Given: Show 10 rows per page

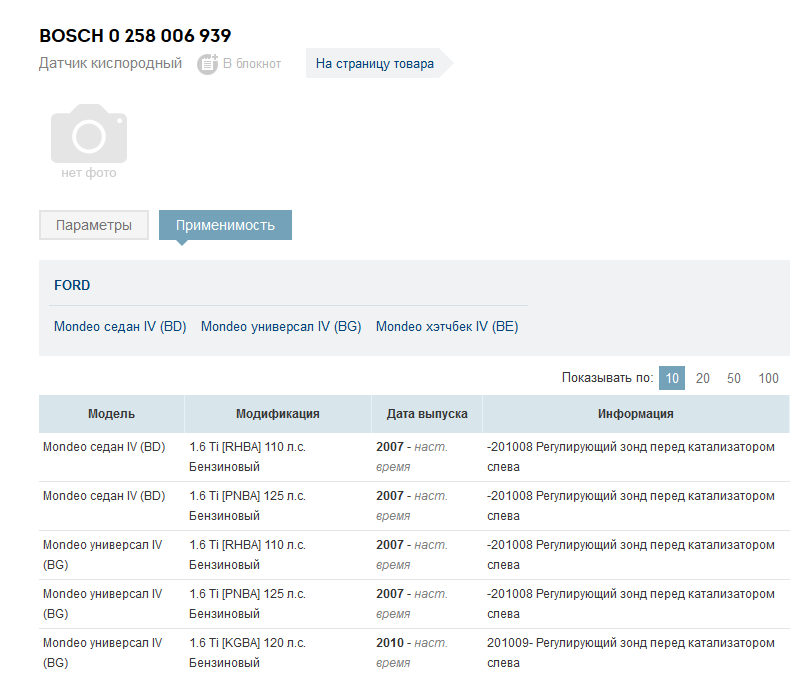Looking at the screenshot, I should point(672,378).
